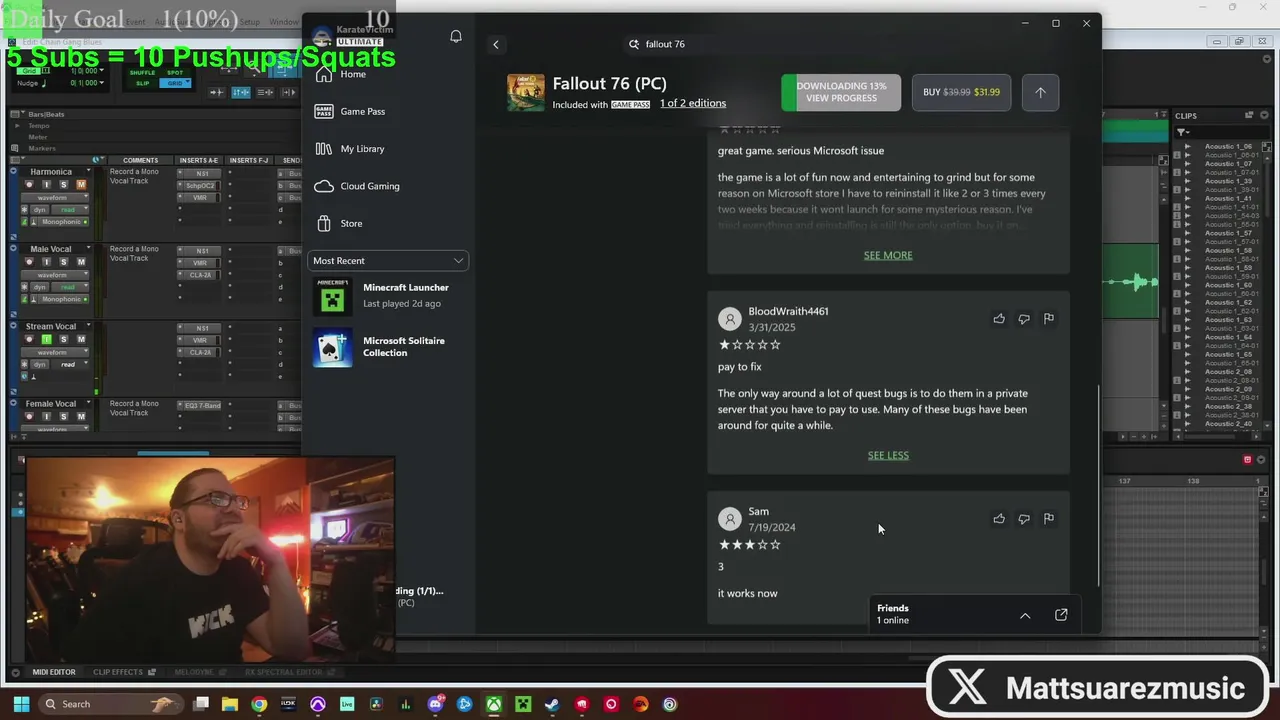The image size is (1280, 720).
Task: Open Xbox app notifications bell
Action: (455, 36)
